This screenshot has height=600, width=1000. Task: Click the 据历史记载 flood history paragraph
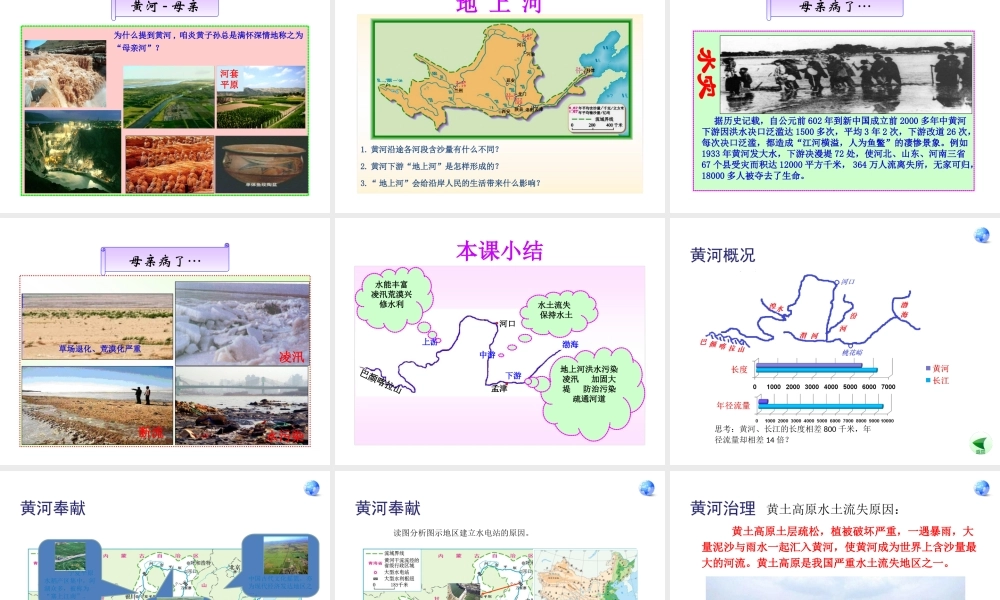click(837, 148)
